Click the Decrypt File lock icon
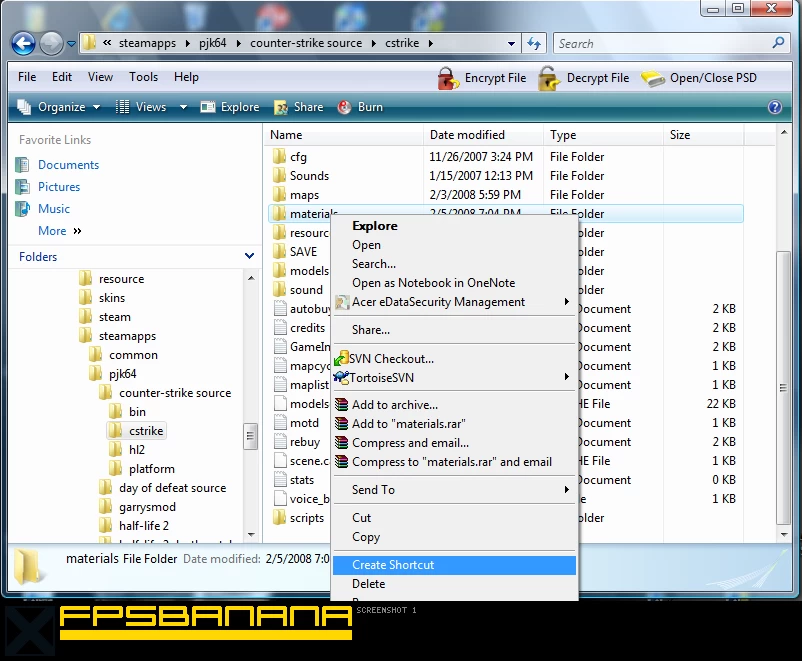Screen dimensions: 802x661 point(548,78)
